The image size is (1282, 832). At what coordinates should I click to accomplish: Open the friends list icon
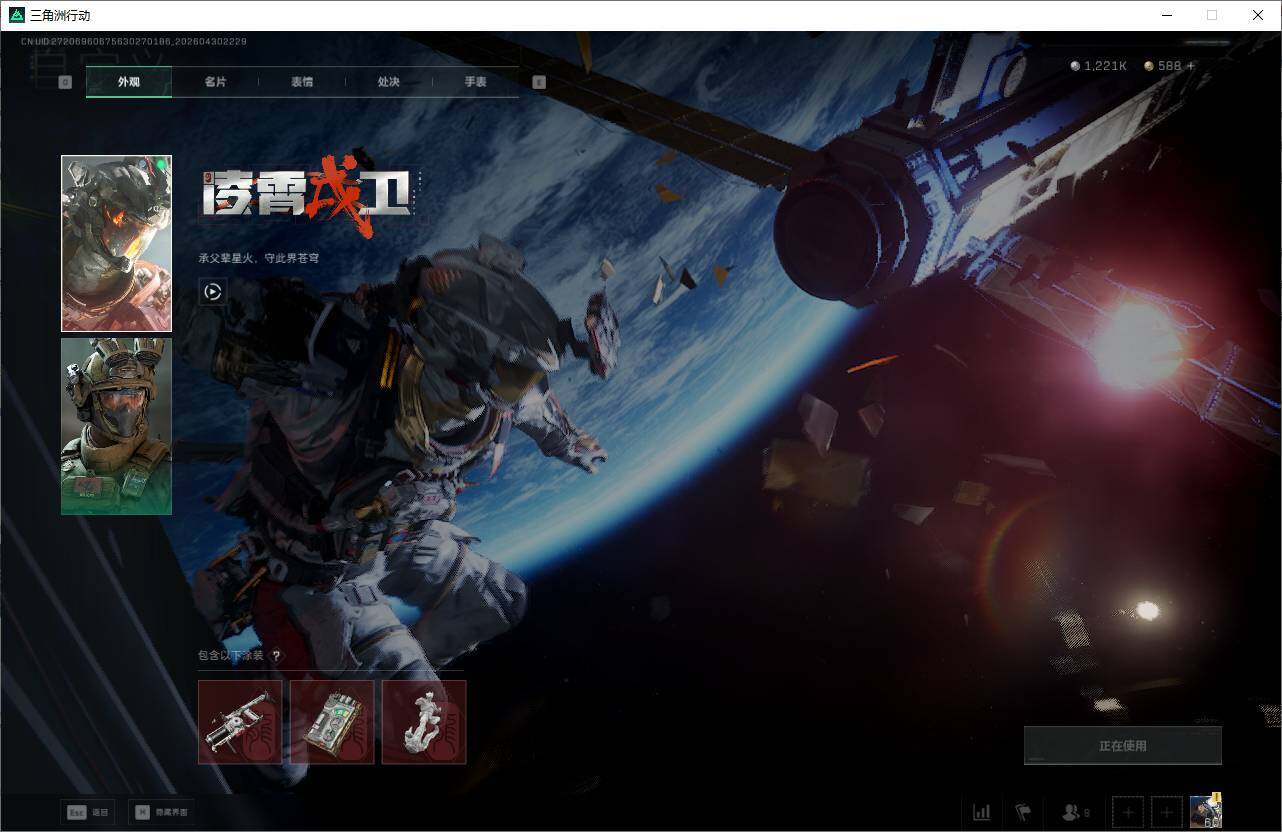pos(1076,812)
